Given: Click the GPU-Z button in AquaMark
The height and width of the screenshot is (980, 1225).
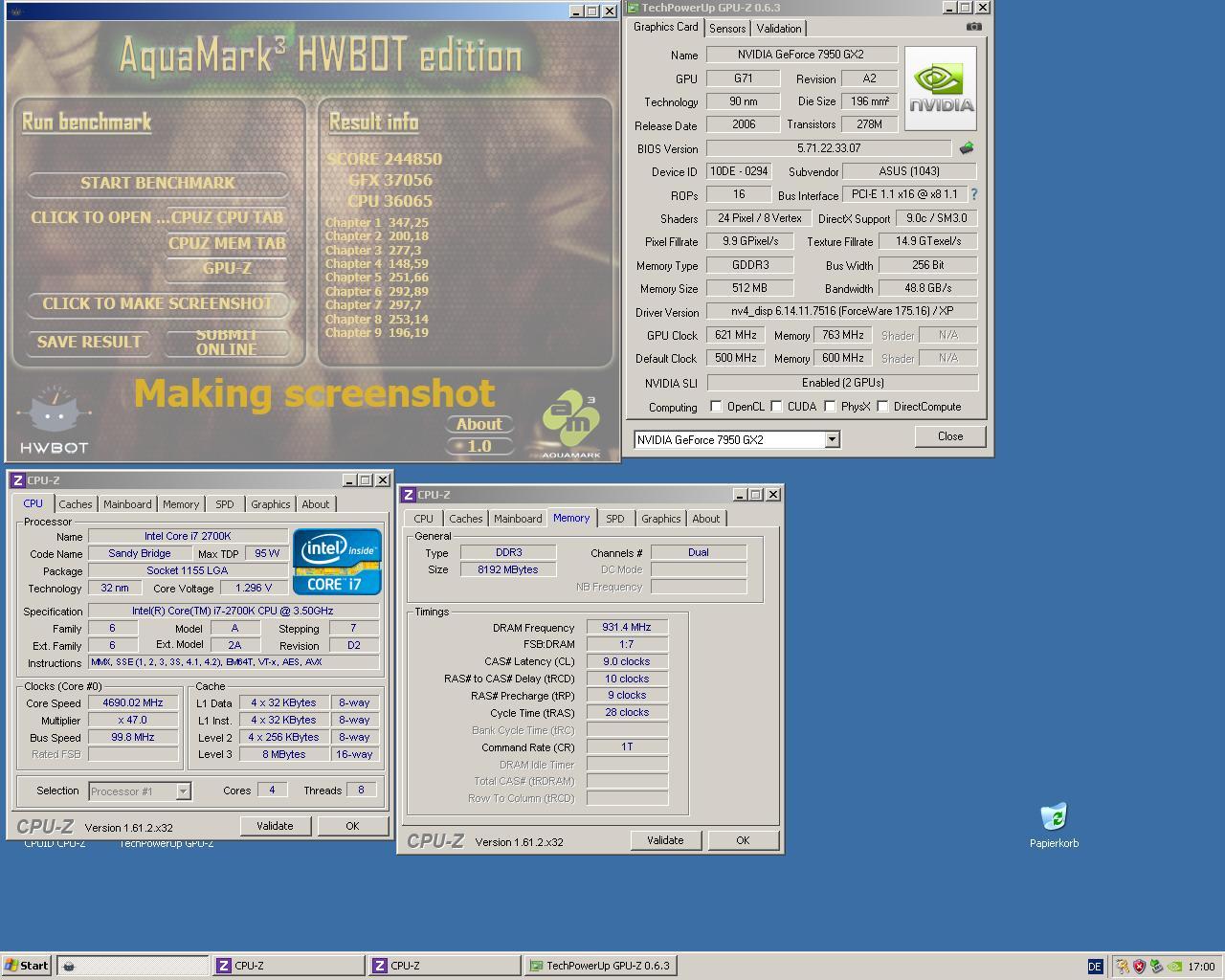Looking at the screenshot, I should [x=227, y=268].
